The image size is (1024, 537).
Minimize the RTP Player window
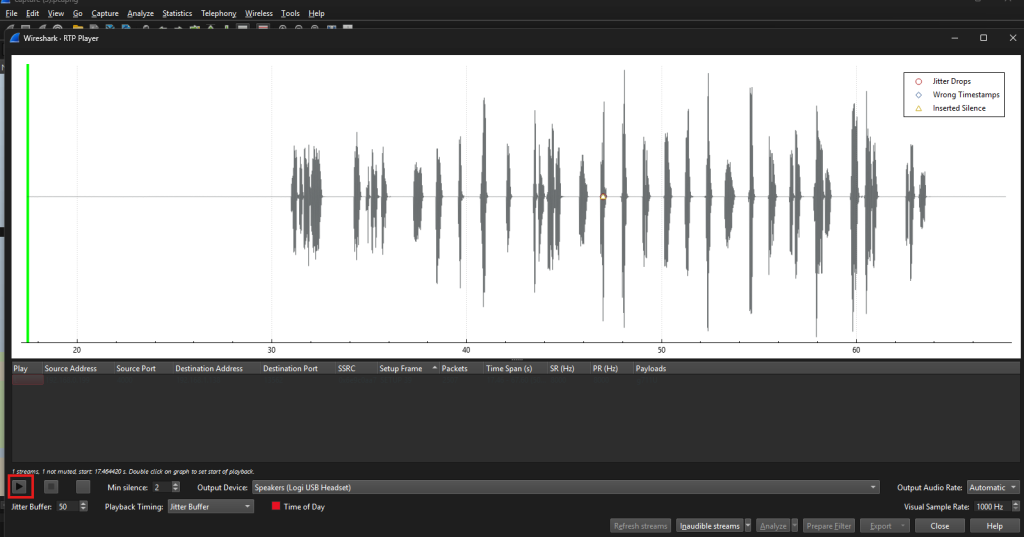955,38
